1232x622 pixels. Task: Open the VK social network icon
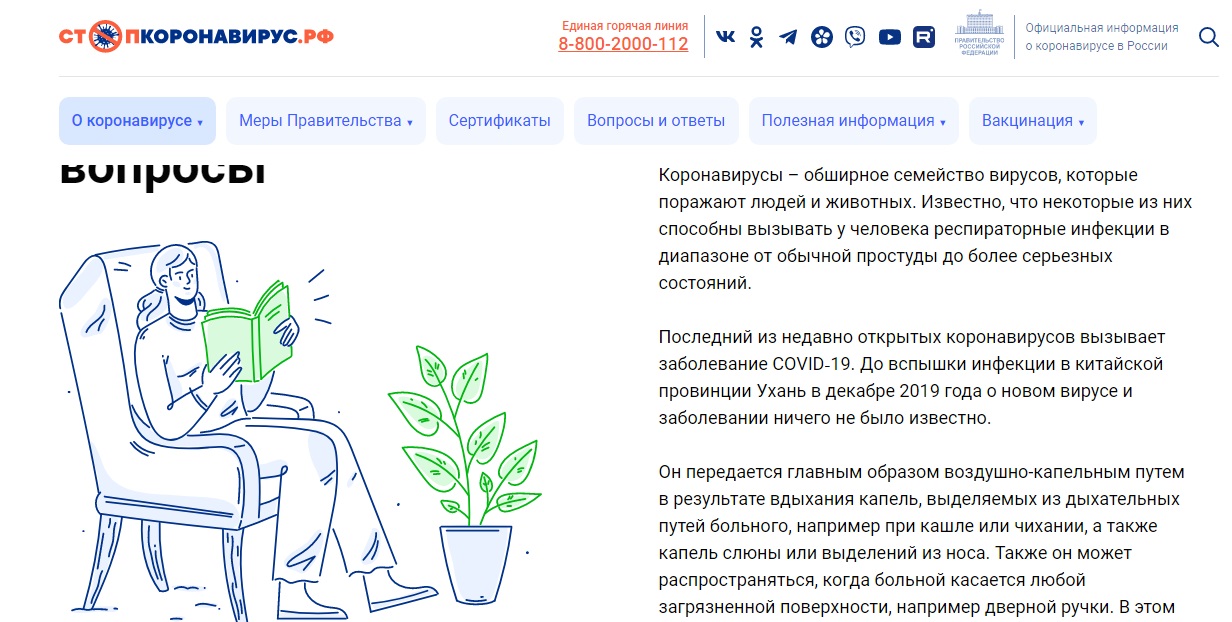(x=725, y=37)
